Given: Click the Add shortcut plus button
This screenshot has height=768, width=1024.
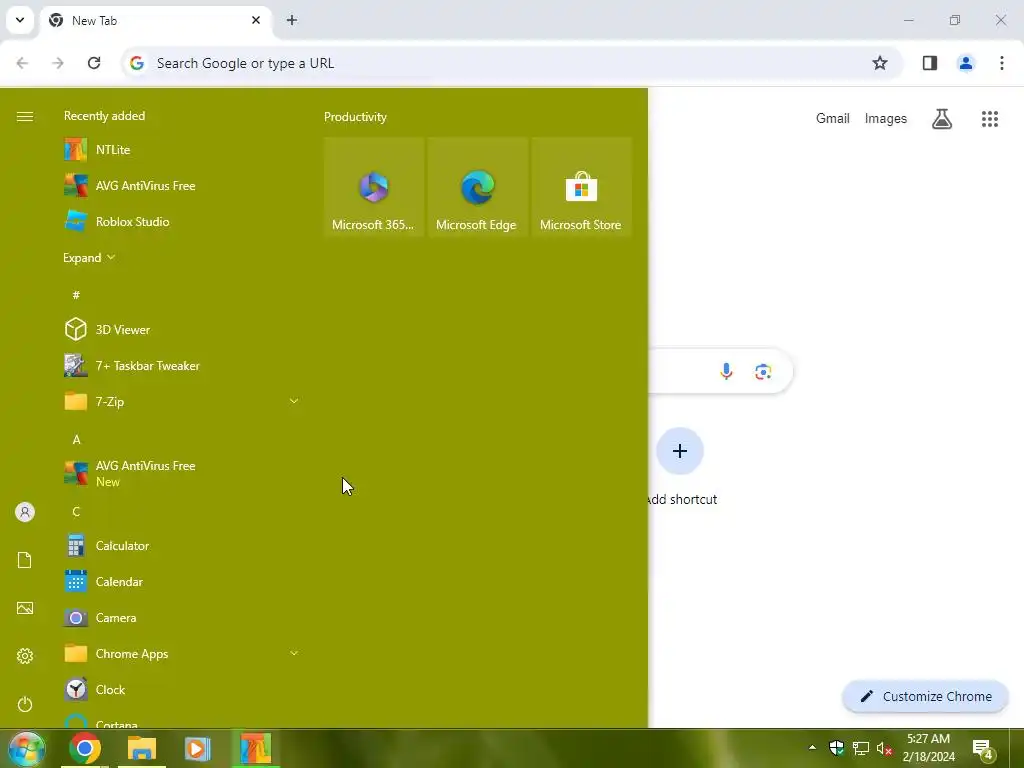Looking at the screenshot, I should pos(680,451).
